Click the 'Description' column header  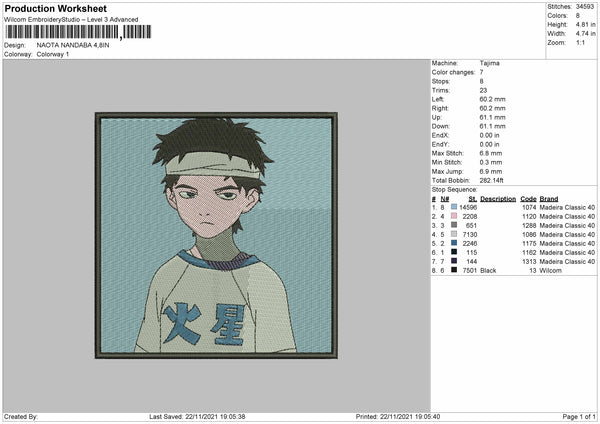498,199
